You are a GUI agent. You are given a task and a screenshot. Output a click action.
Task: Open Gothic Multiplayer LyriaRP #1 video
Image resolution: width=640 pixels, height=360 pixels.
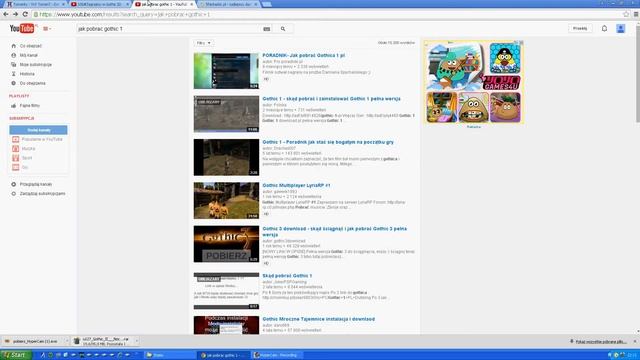[296, 185]
